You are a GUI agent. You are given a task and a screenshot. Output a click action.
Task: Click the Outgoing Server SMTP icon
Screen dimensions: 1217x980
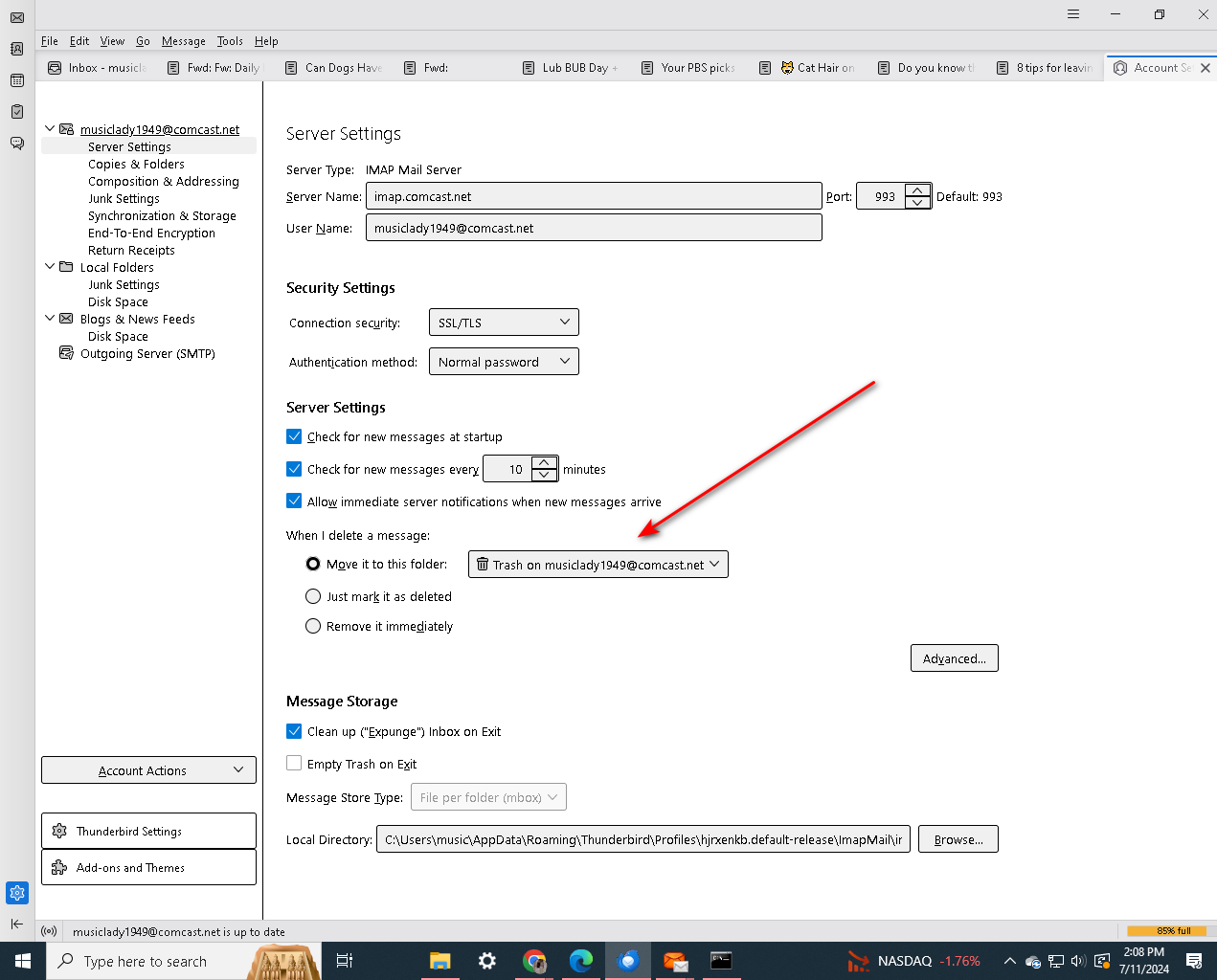tap(66, 353)
